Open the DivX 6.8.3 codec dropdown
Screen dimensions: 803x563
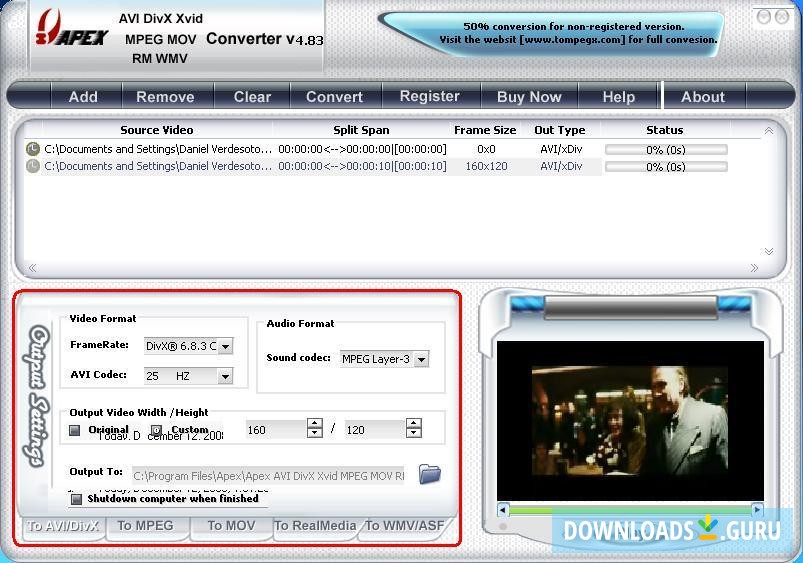(225, 346)
